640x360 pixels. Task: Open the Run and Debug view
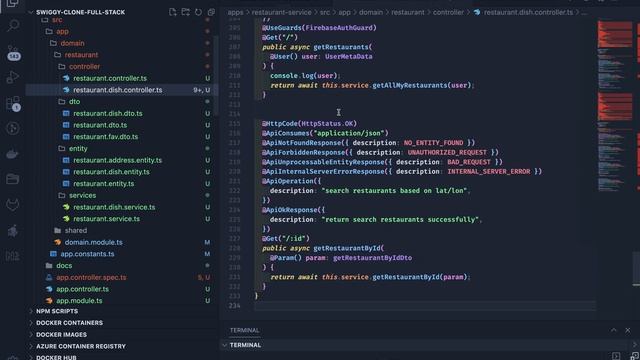click(13, 78)
